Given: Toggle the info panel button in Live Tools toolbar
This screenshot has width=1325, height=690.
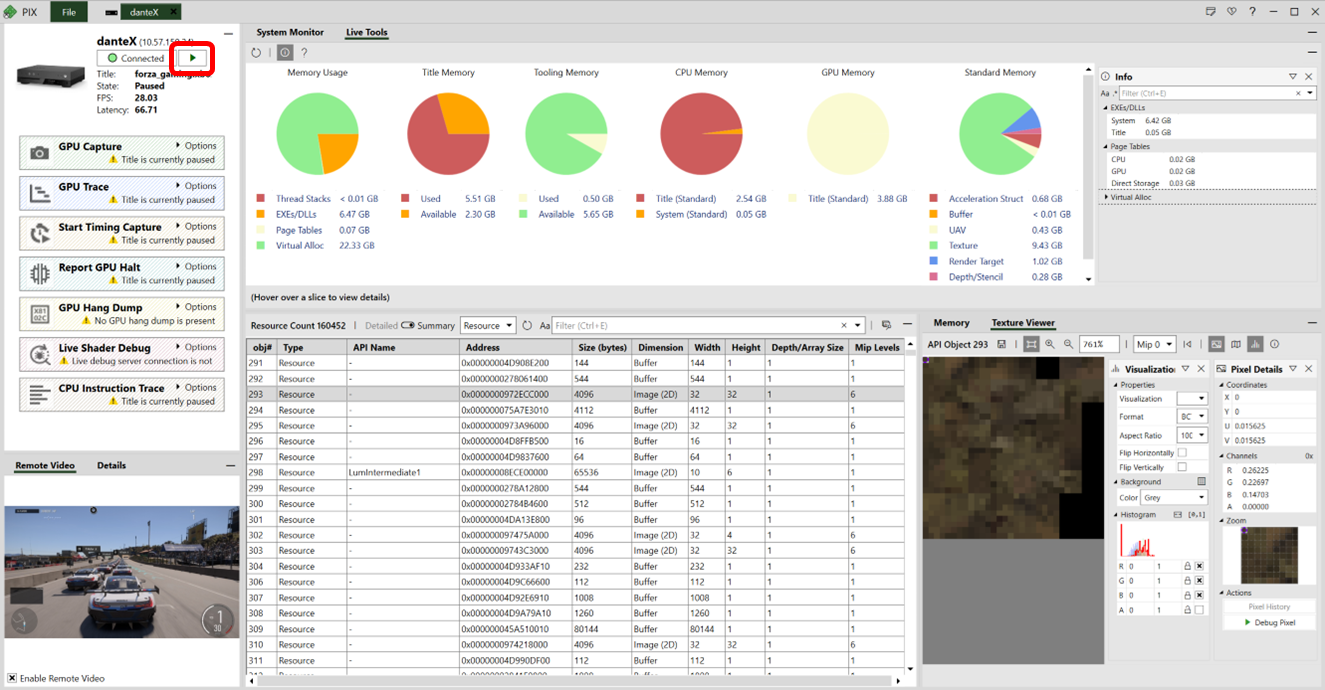Looking at the screenshot, I should click(285, 52).
